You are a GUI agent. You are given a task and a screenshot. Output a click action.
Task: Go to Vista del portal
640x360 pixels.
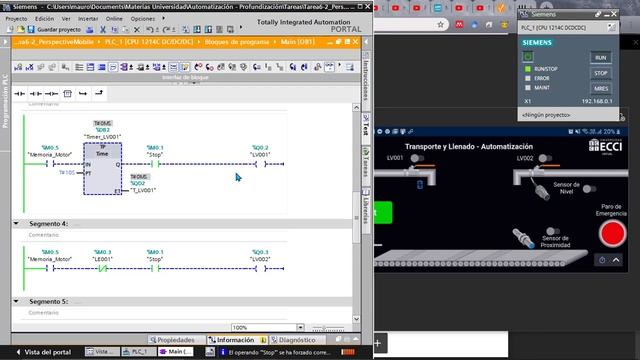[x=43, y=352]
